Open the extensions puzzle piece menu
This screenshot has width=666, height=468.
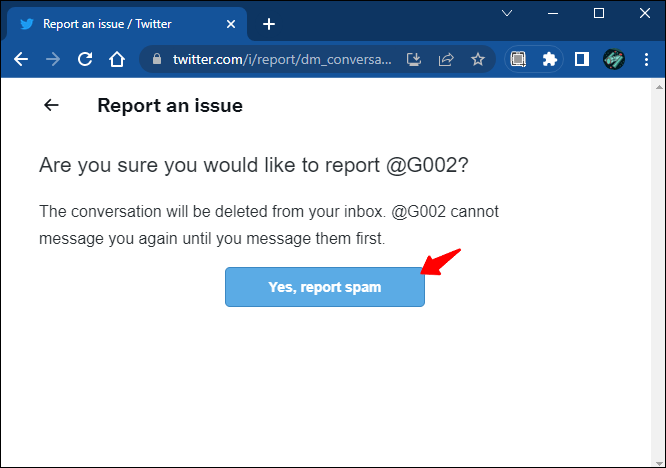point(549,59)
